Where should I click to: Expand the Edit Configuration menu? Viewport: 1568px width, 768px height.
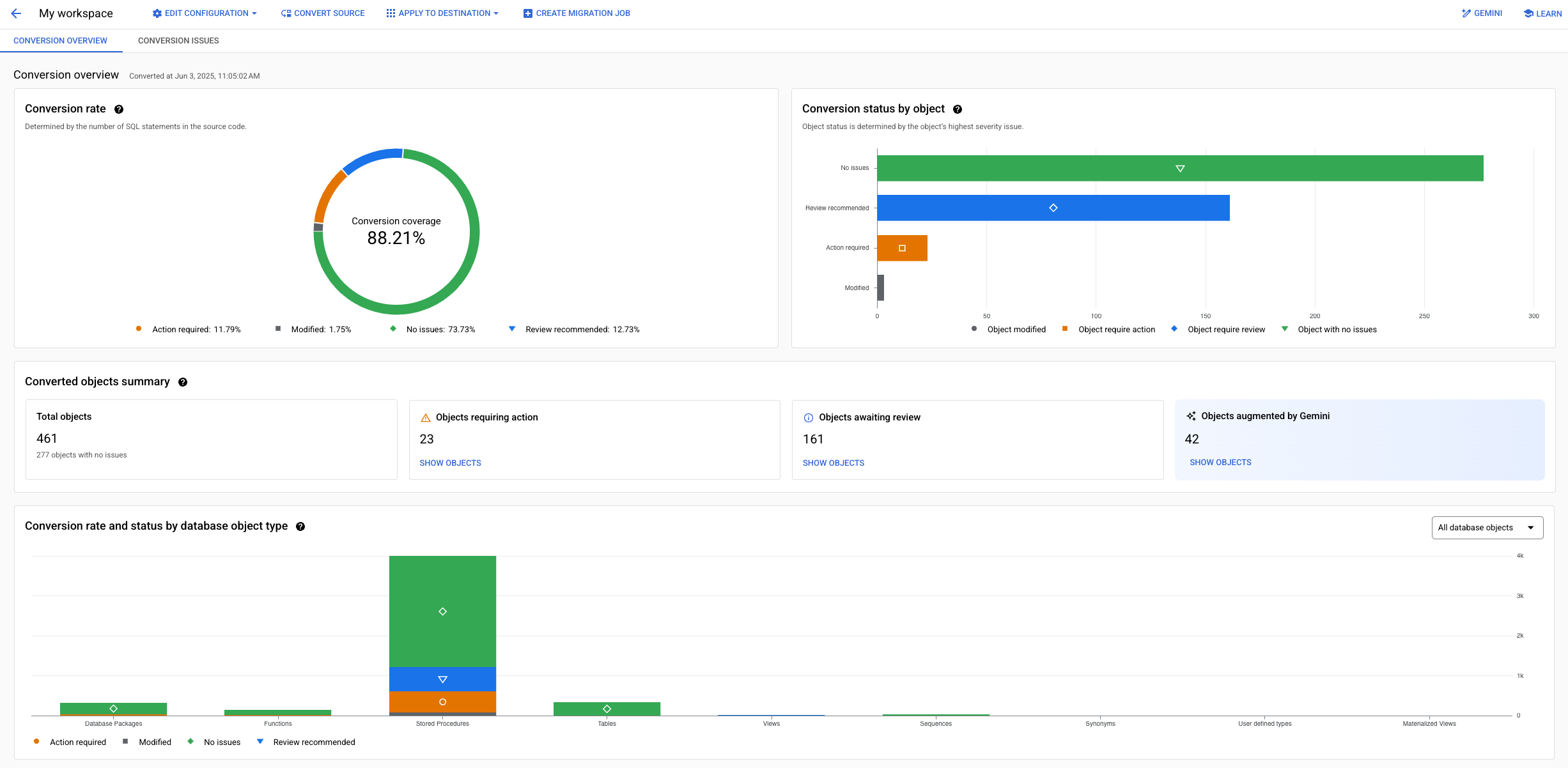[204, 13]
